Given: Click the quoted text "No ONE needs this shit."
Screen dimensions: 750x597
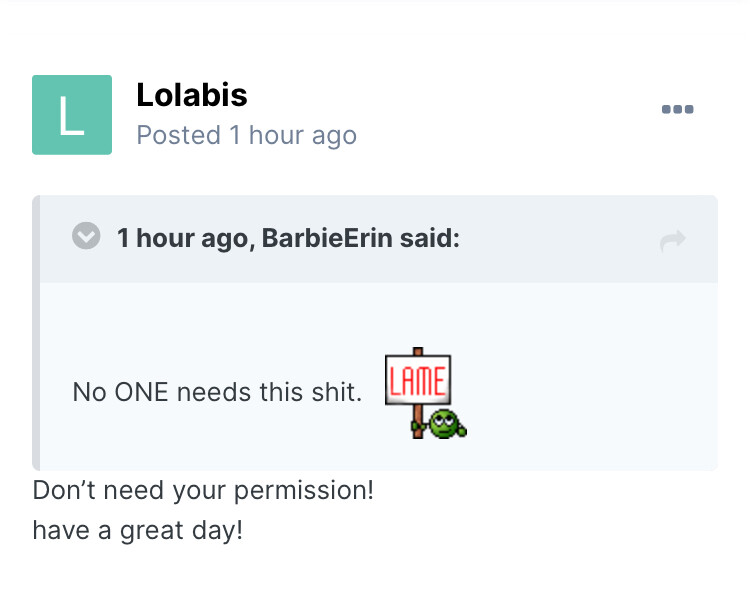Looking at the screenshot, I should [217, 393].
